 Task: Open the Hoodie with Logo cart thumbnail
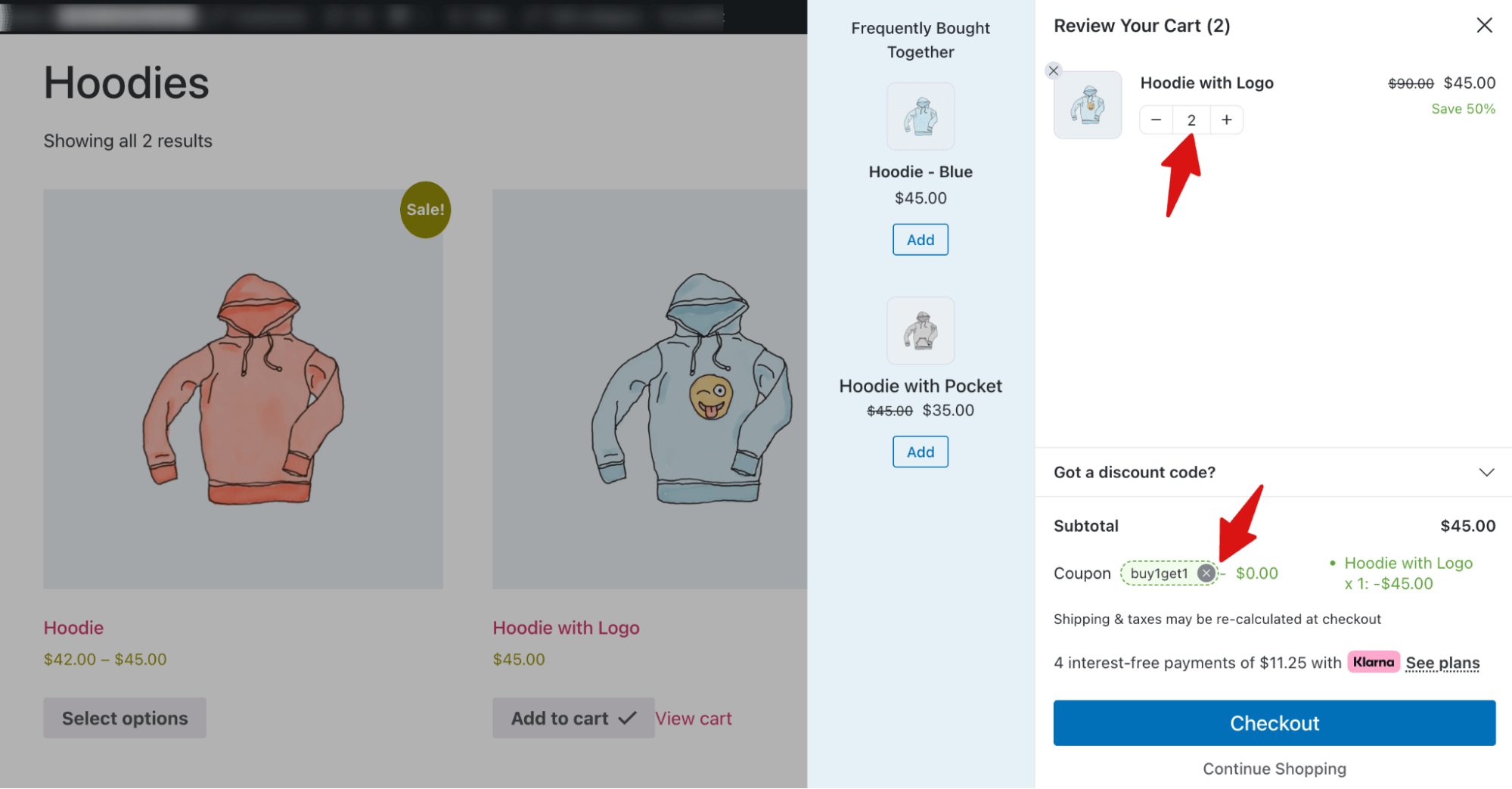tap(1088, 104)
